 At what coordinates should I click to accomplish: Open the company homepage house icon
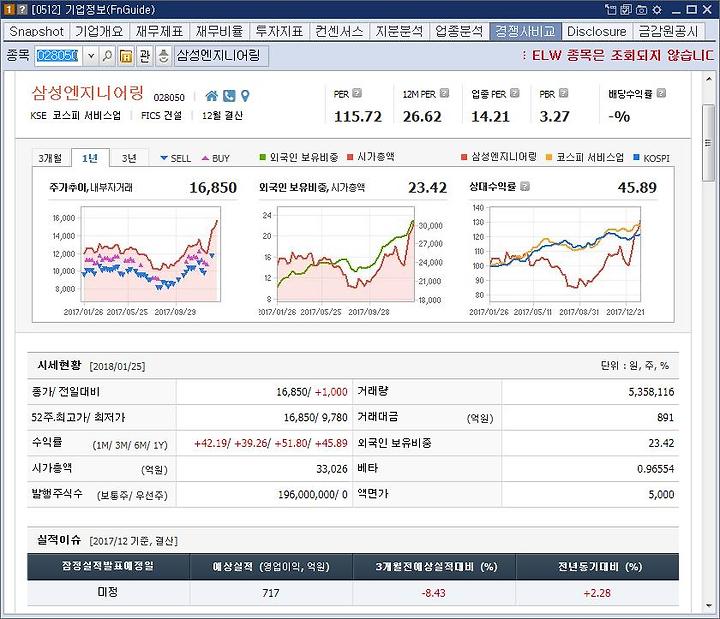pyautogui.click(x=212, y=96)
